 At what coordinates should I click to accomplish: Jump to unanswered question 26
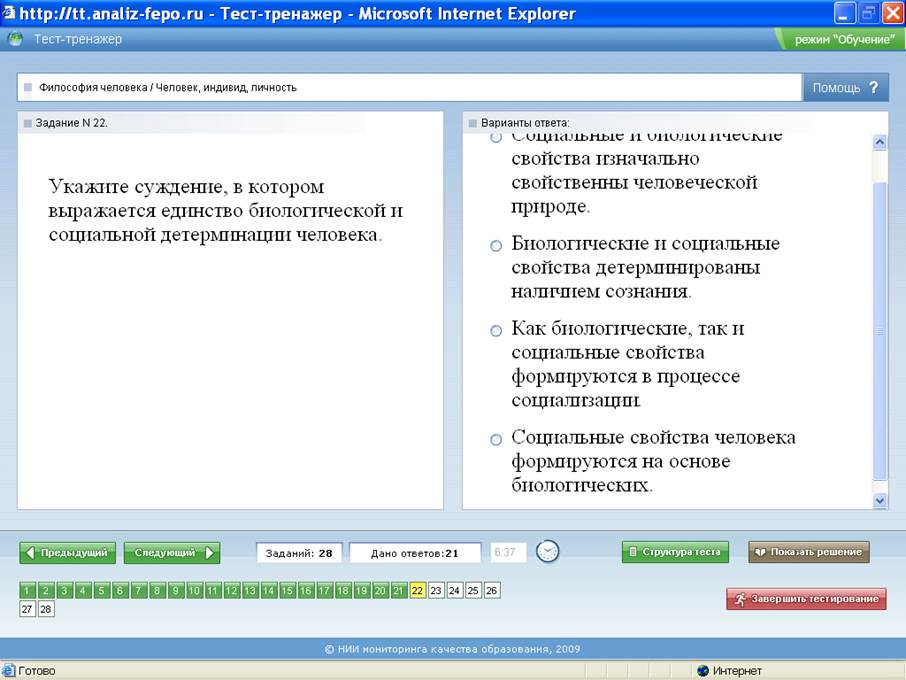[x=491, y=590]
